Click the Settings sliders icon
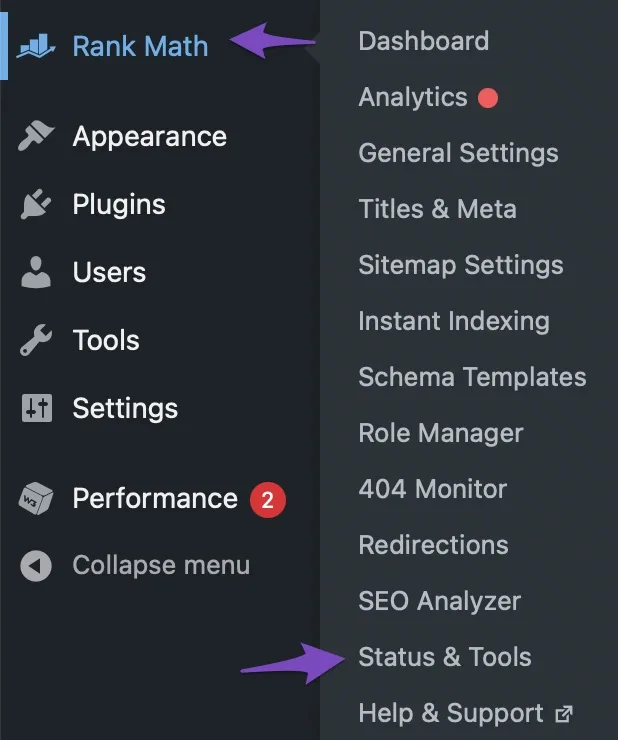Image resolution: width=618 pixels, height=740 pixels. coord(36,408)
